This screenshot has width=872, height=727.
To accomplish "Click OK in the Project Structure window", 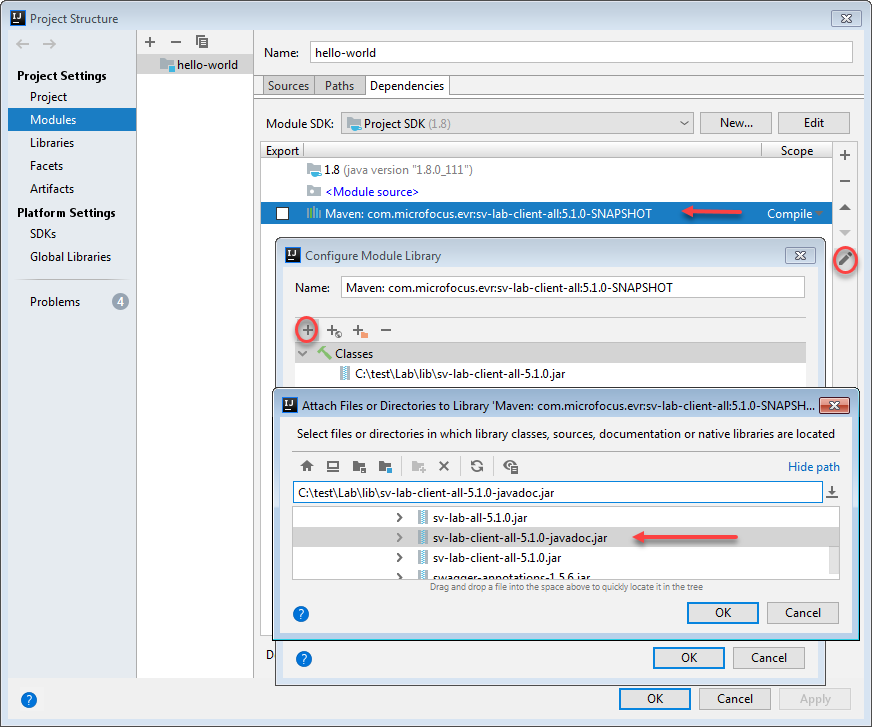I will pyautogui.click(x=655, y=699).
